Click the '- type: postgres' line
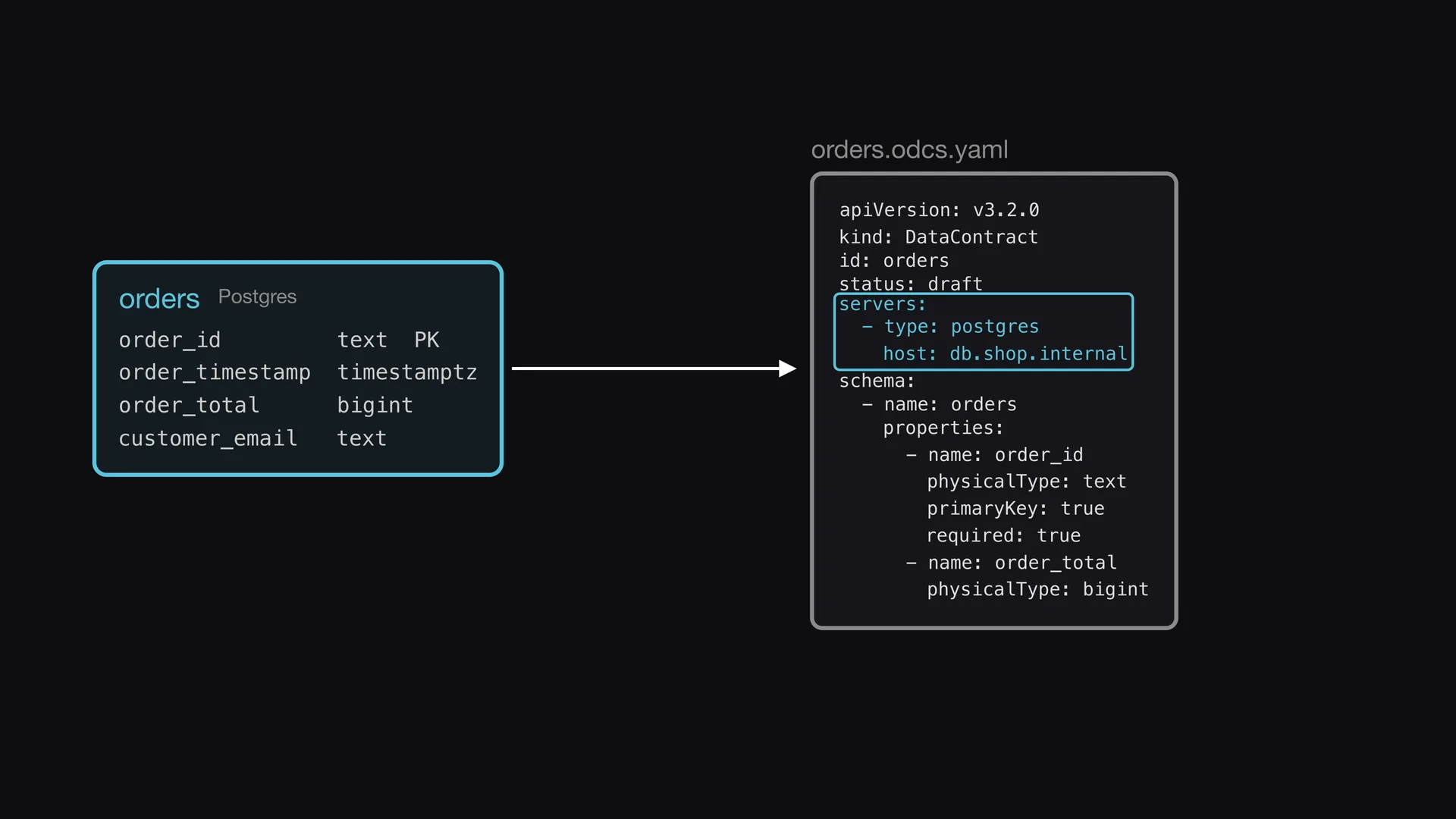The width and height of the screenshot is (1456, 819). [x=950, y=327]
